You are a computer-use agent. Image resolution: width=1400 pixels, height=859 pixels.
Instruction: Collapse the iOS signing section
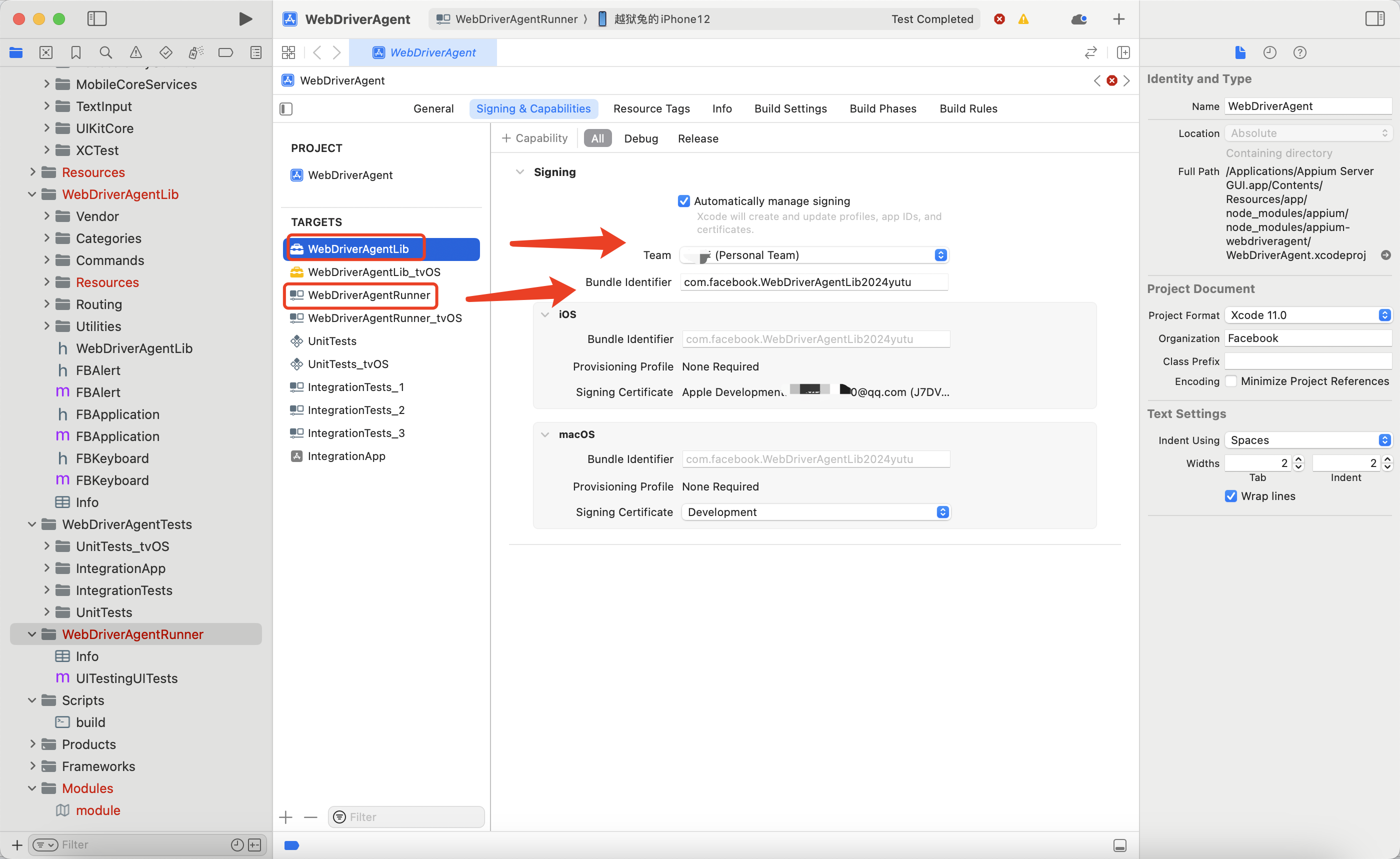pyautogui.click(x=545, y=314)
